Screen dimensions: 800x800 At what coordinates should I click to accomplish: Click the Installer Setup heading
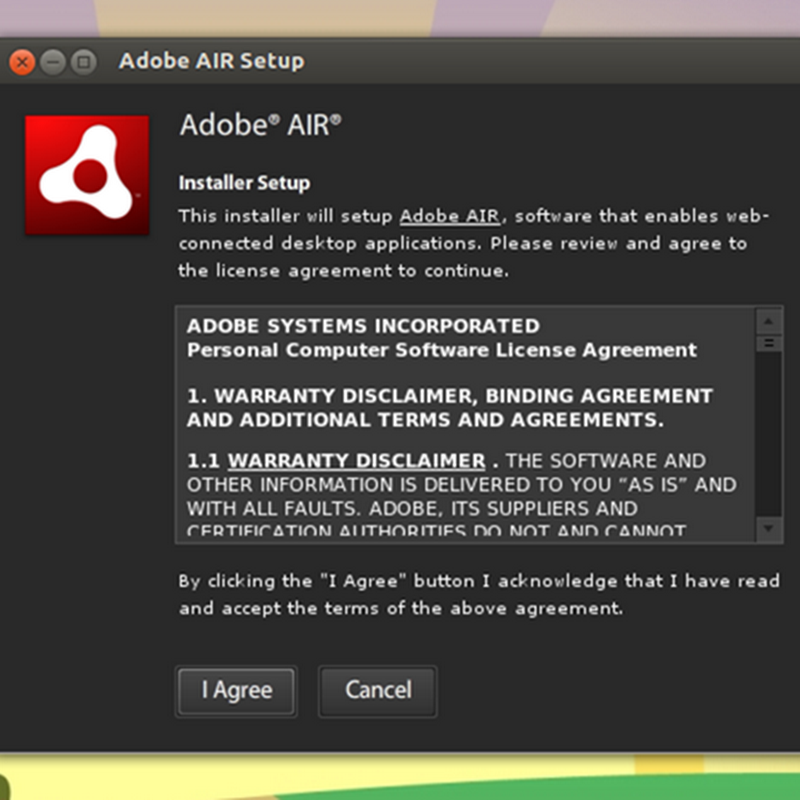tap(244, 183)
